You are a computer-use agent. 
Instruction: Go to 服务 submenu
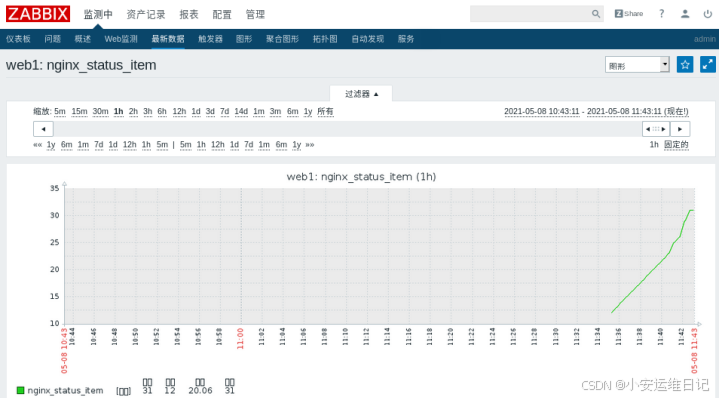coord(406,39)
